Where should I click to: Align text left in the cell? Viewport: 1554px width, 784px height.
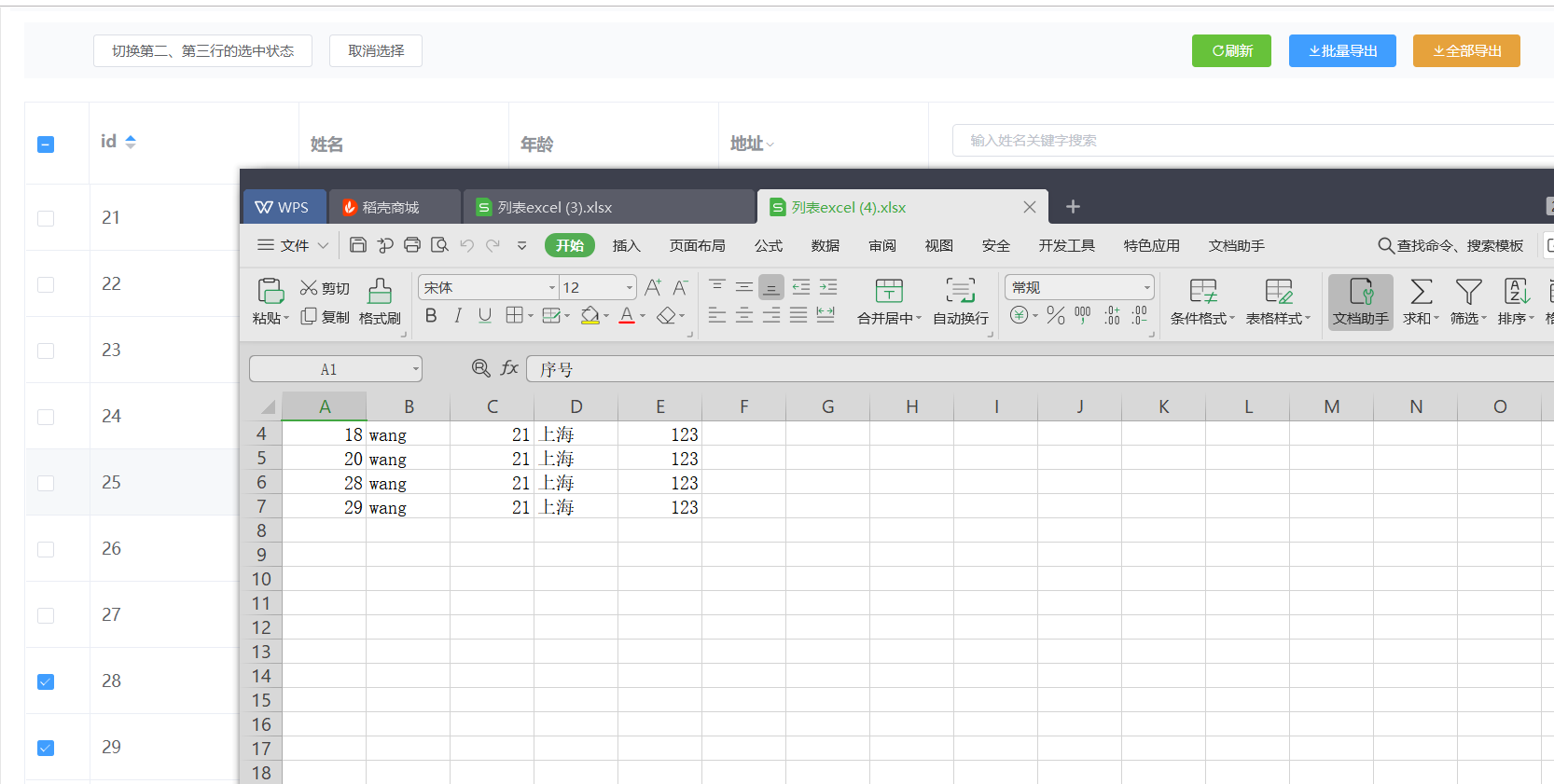pos(717,316)
